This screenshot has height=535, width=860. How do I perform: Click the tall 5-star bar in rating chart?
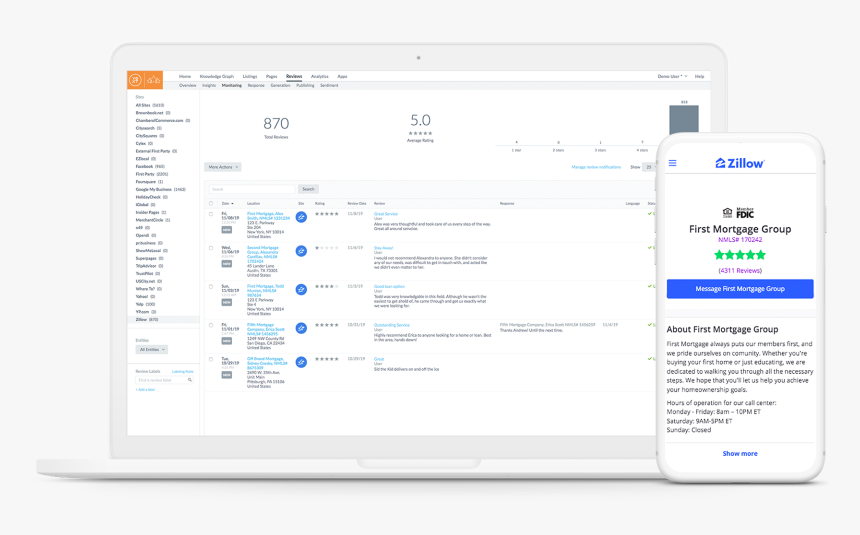tap(684, 119)
